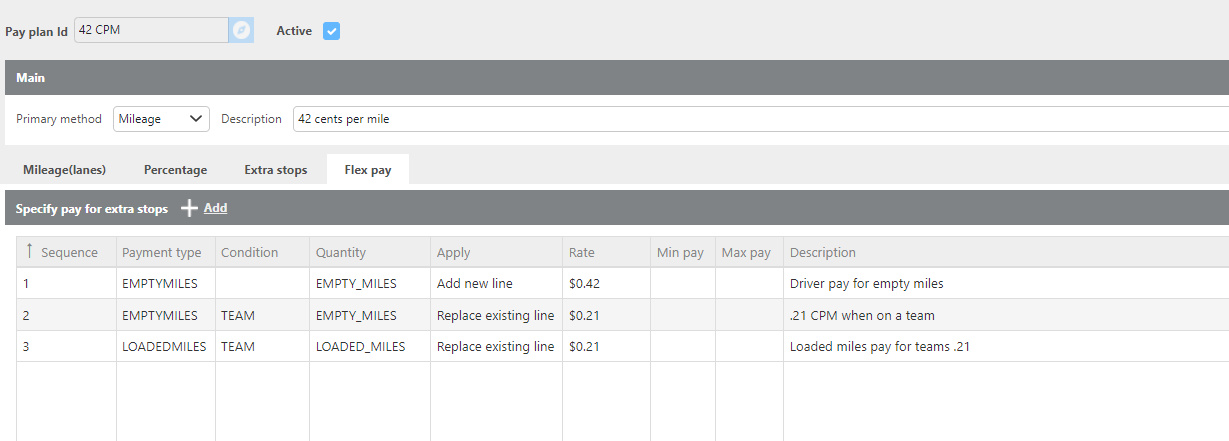The image size is (1229, 441).
Task: Click 'Add new line' Apply cell
Action: pyautogui.click(x=475, y=283)
